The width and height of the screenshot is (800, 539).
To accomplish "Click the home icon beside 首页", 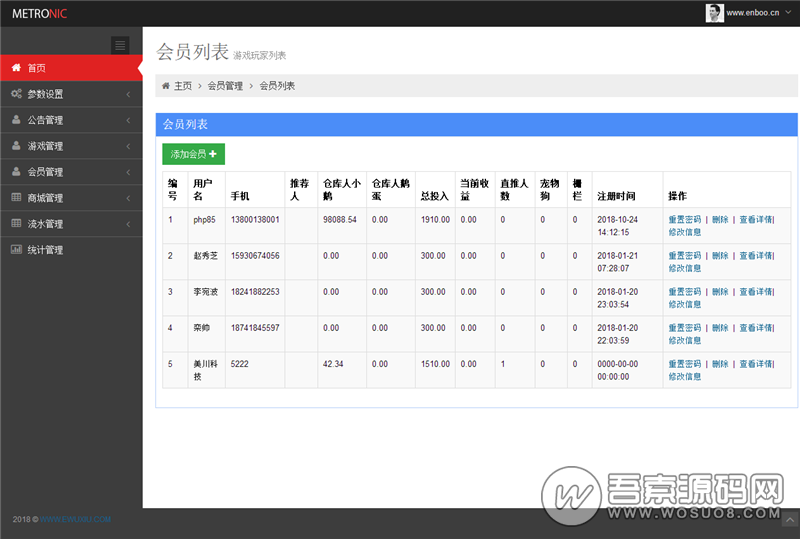I will (x=16, y=68).
